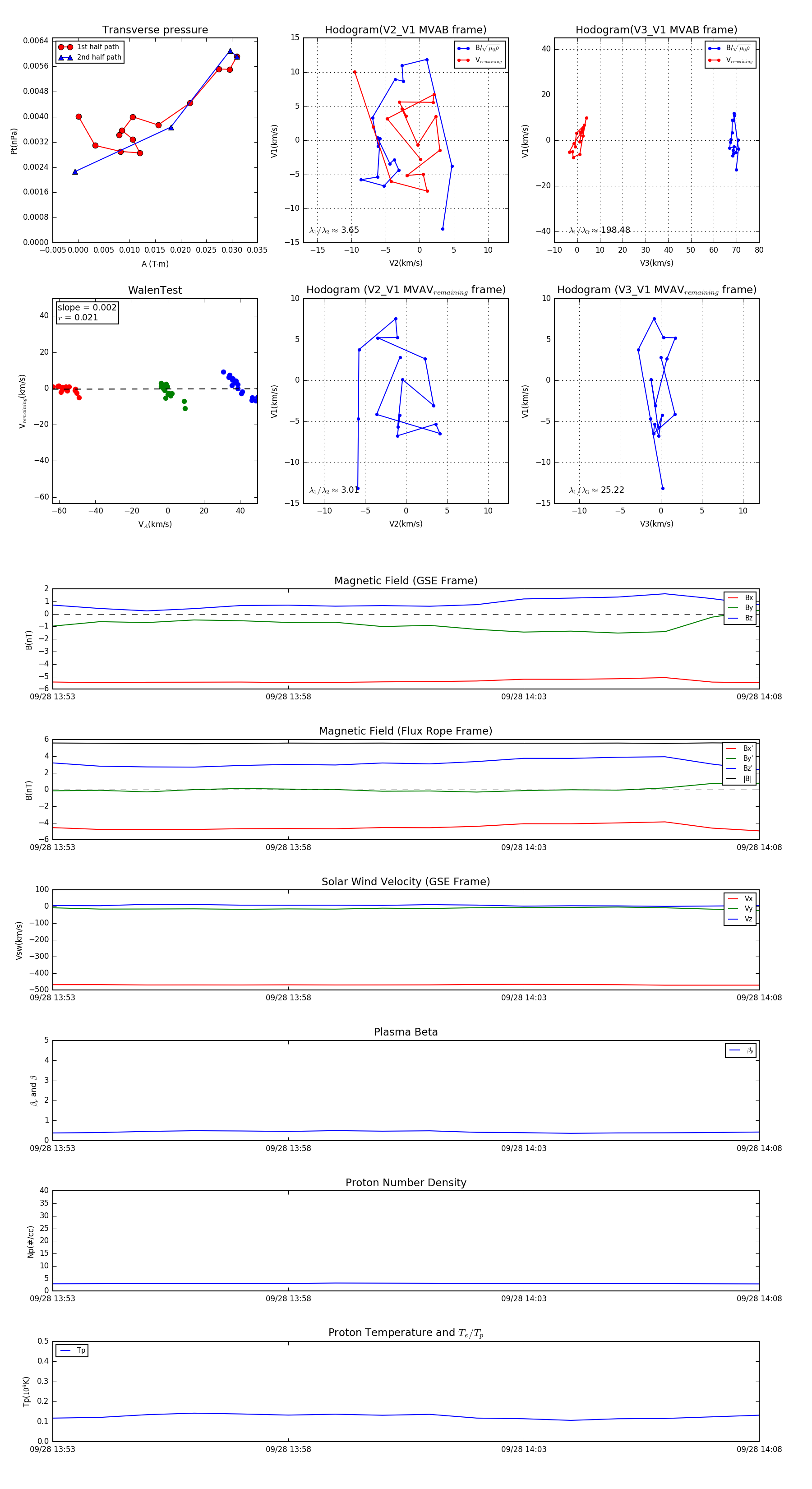Click the 'WalenTest' plot title
This screenshot has height=1489, width=812.
click(x=155, y=290)
